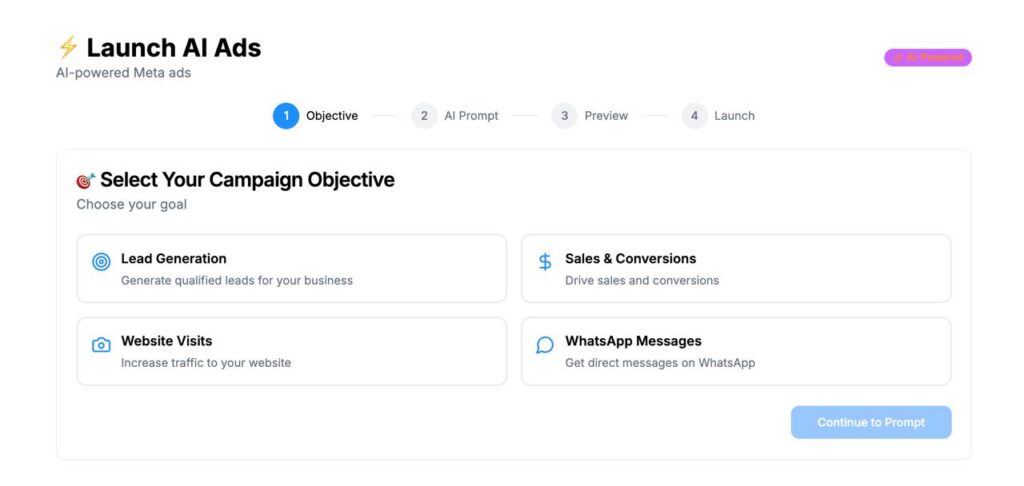Jump to the Launch step label
This screenshot has width=1024, height=486.
(734, 116)
